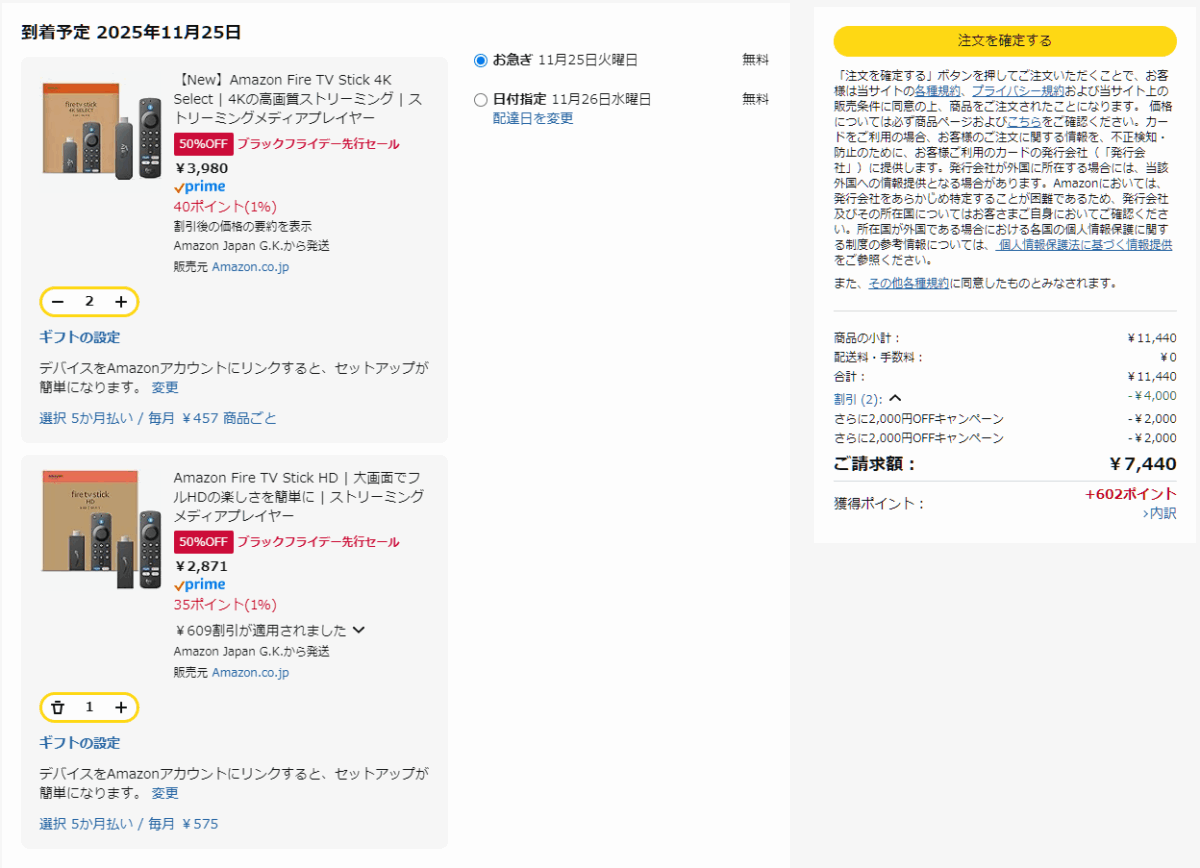1200x868 pixels.
Task: Select 5か月払い ¥457 installment option
Action: click(158, 418)
